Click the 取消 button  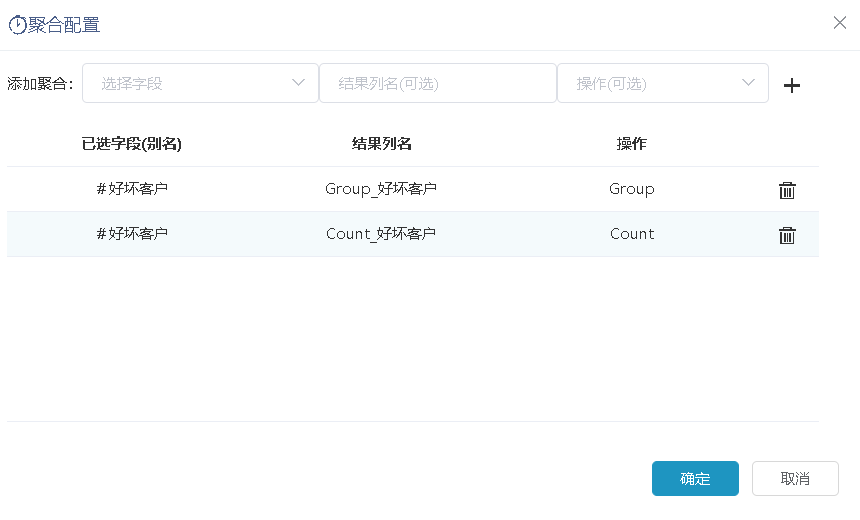point(795,478)
